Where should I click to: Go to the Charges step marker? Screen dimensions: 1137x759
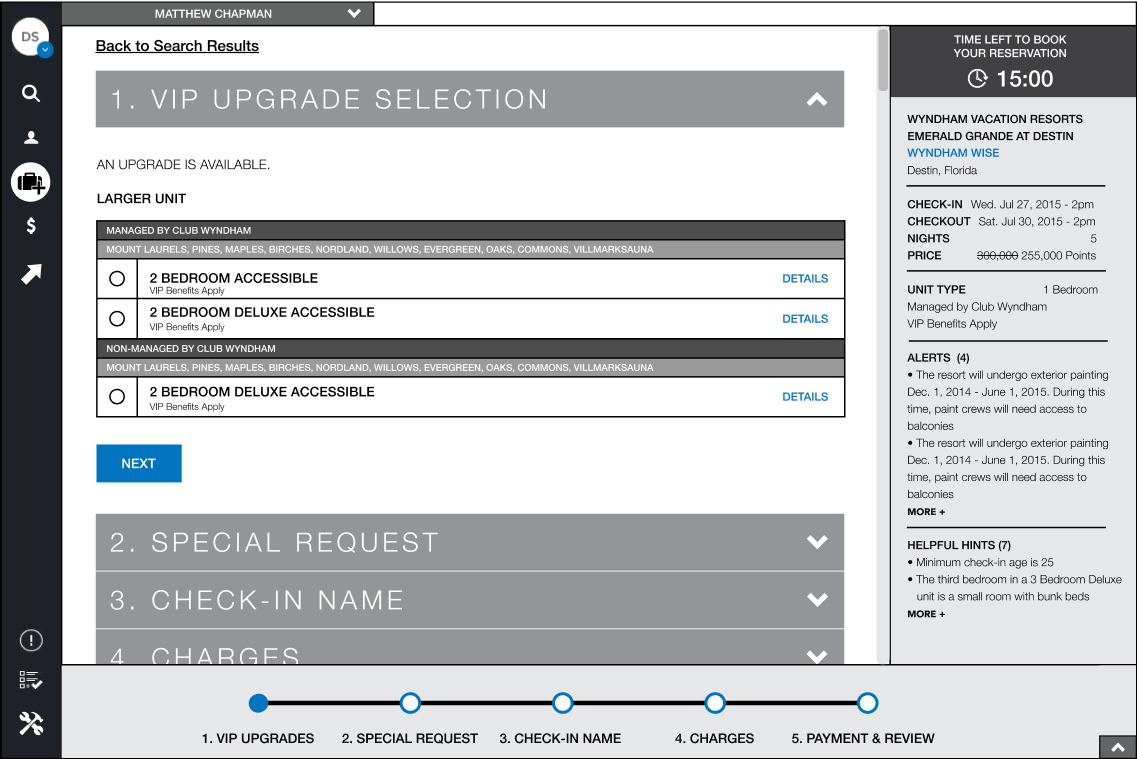click(715, 703)
